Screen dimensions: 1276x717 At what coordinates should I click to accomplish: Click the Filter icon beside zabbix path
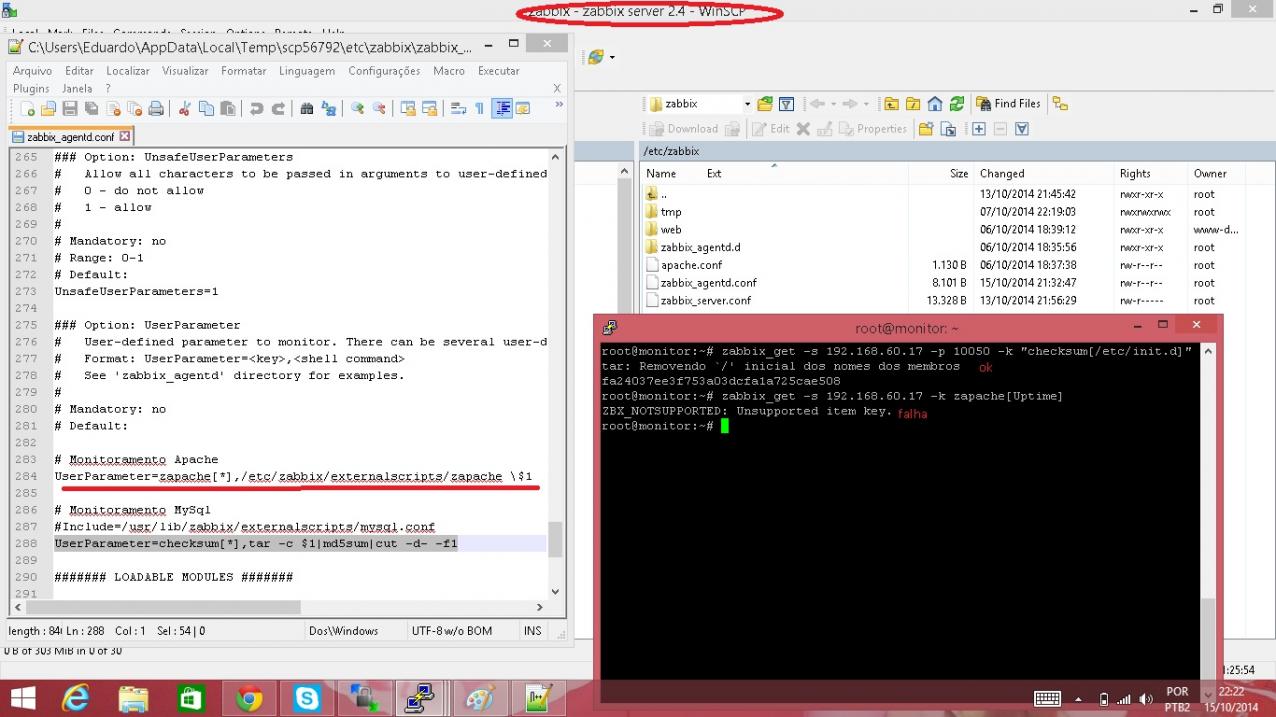click(787, 104)
